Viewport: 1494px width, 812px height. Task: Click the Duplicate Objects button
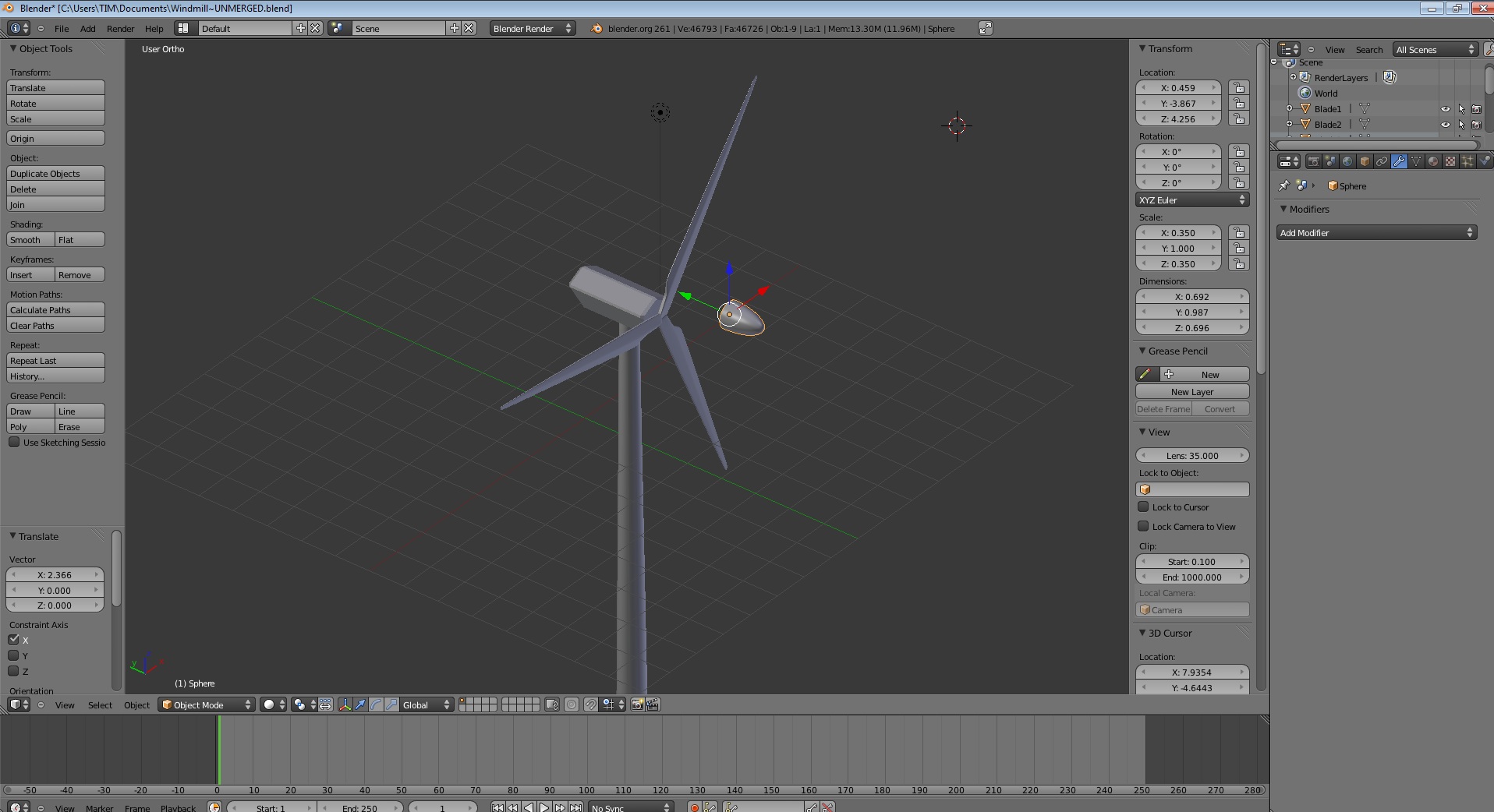click(x=55, y=173)
